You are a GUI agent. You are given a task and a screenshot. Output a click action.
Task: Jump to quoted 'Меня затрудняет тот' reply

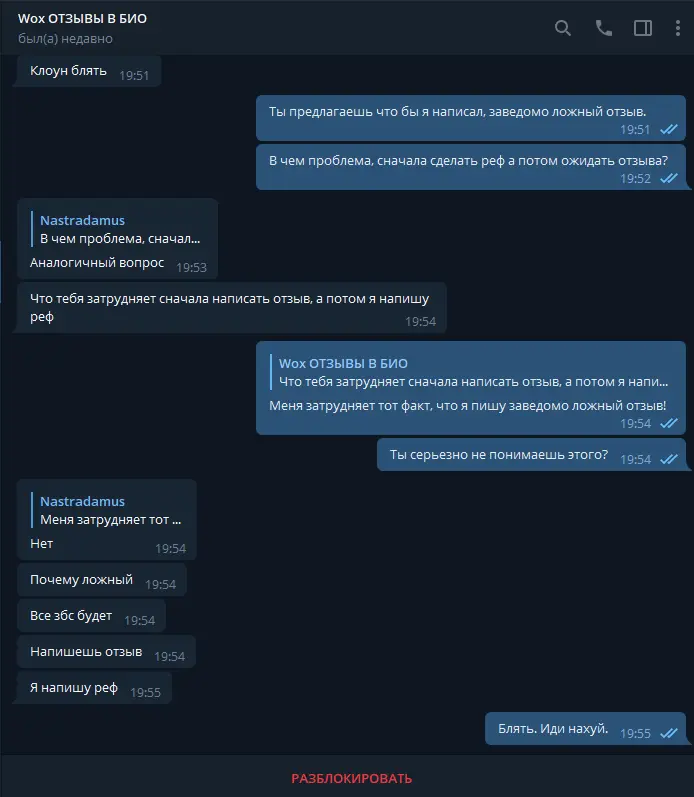pyautogui.click(x=108, y=510)
